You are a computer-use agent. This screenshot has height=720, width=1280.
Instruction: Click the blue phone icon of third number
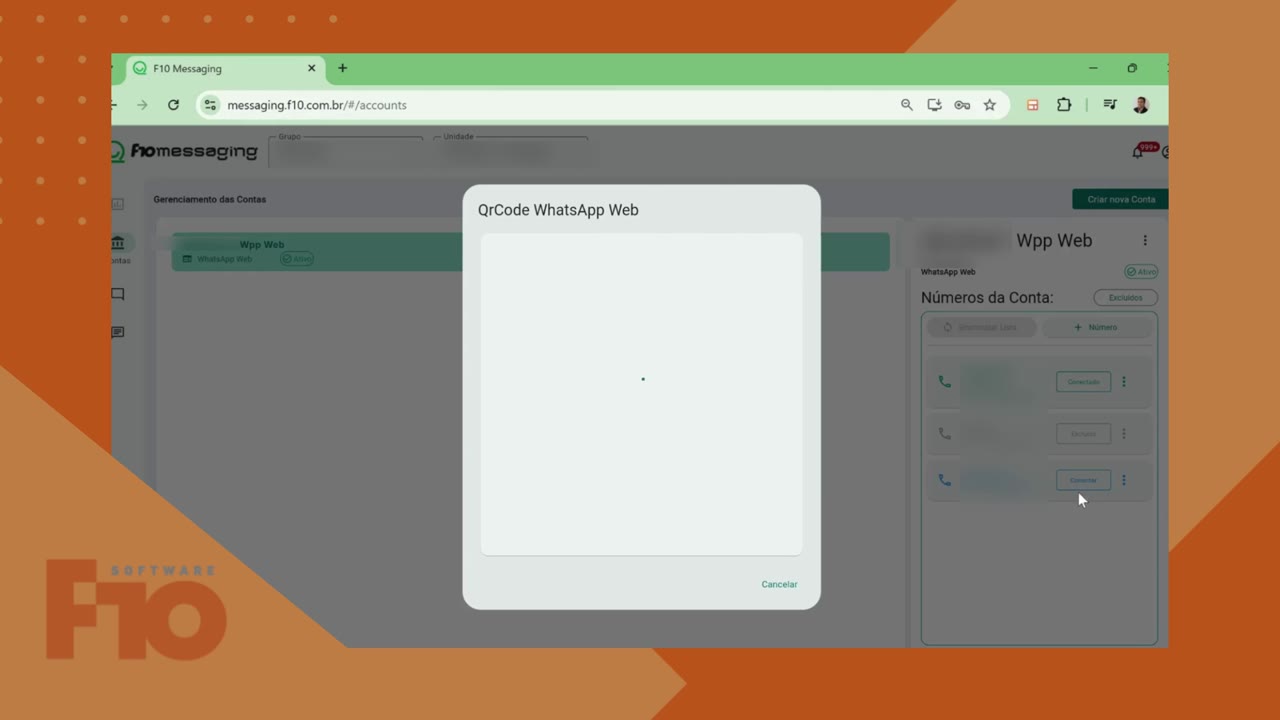[944, 480]
